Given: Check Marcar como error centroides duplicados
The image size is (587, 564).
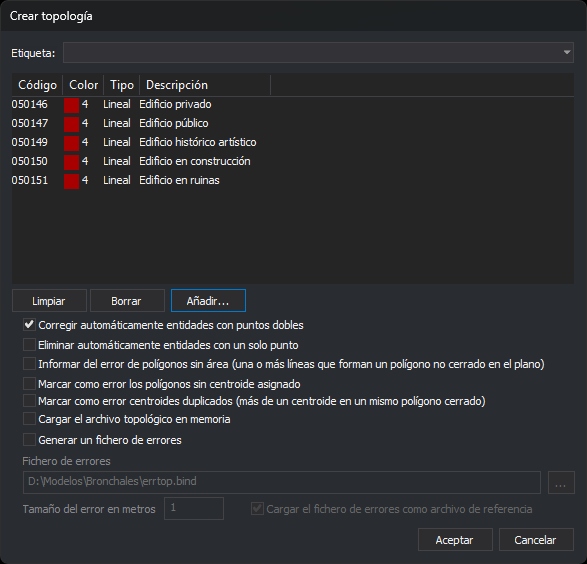Looking at the screenshot, I should 29,401.
